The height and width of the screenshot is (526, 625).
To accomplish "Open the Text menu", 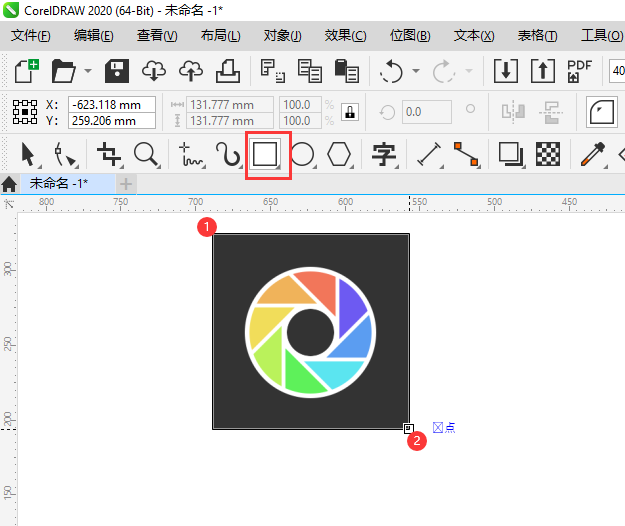I will click(474, 35).
